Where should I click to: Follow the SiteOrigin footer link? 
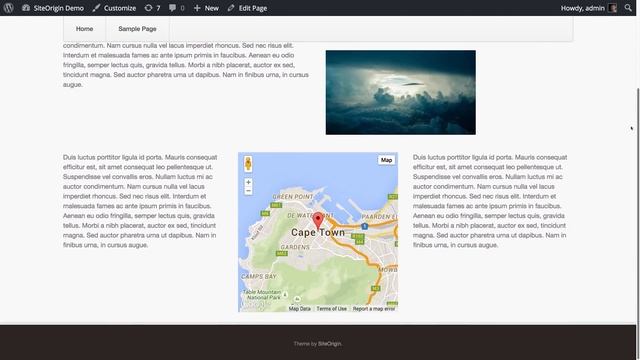click(329, 344)
